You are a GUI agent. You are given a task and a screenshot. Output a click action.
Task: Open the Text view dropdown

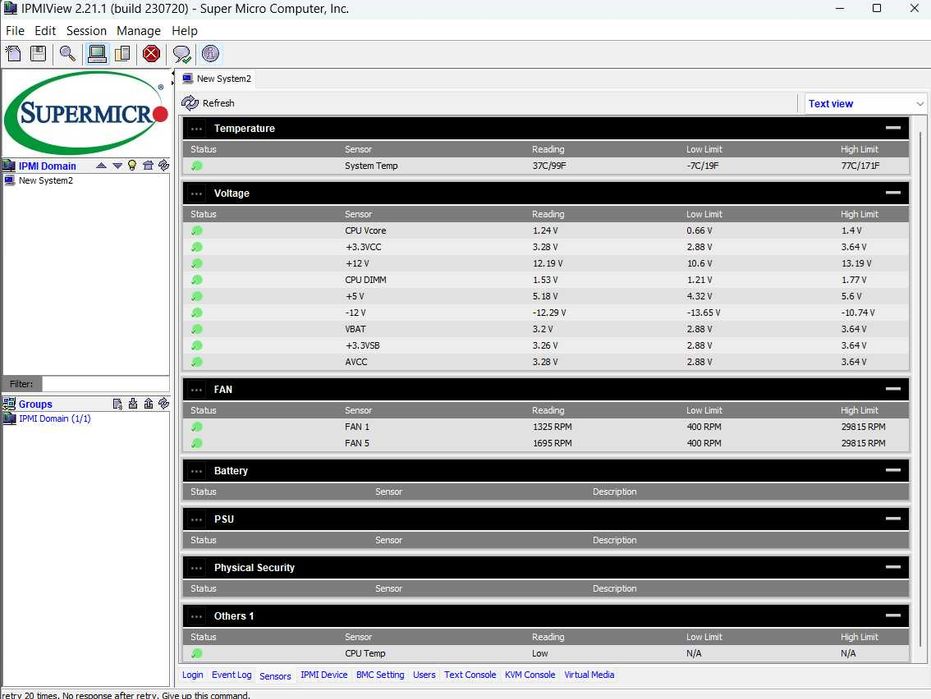click(866, 103)
